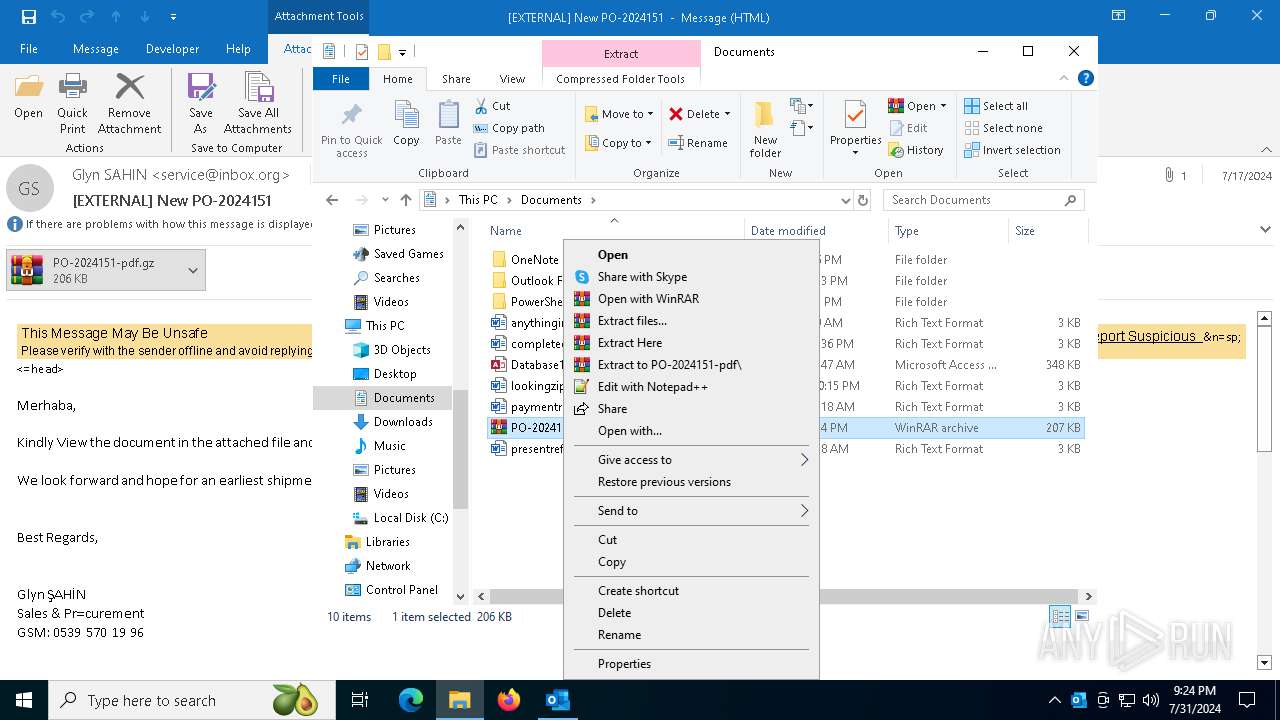Open Microsoft Edge from taskbar
1280x720 pixels.
411,700
